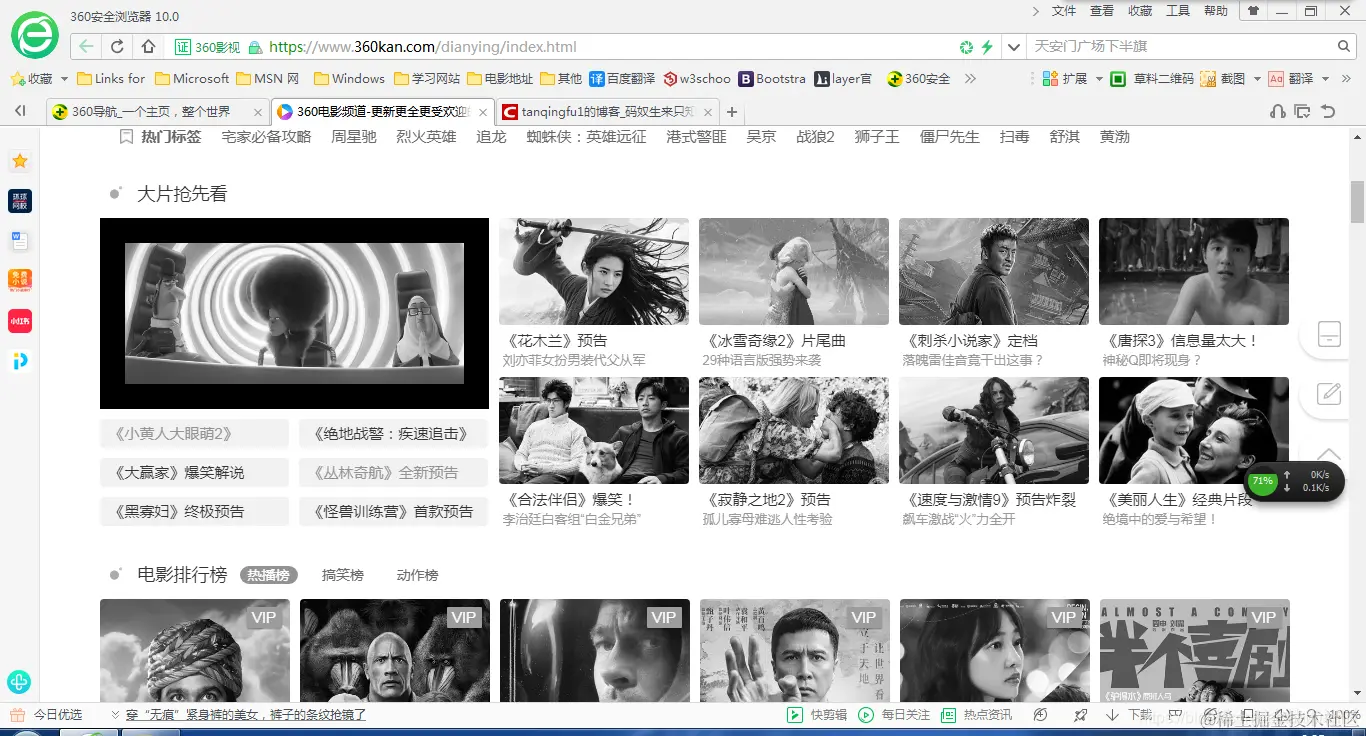
Task: Open the Microsoft bookmark folder
Action: (x=192, y=78)
